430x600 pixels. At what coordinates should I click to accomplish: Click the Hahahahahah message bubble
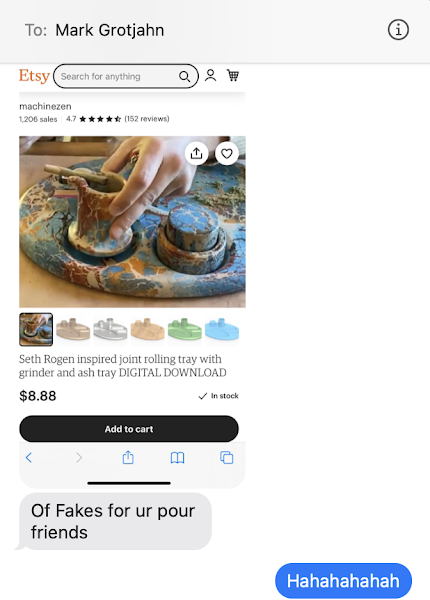point(344,580)
